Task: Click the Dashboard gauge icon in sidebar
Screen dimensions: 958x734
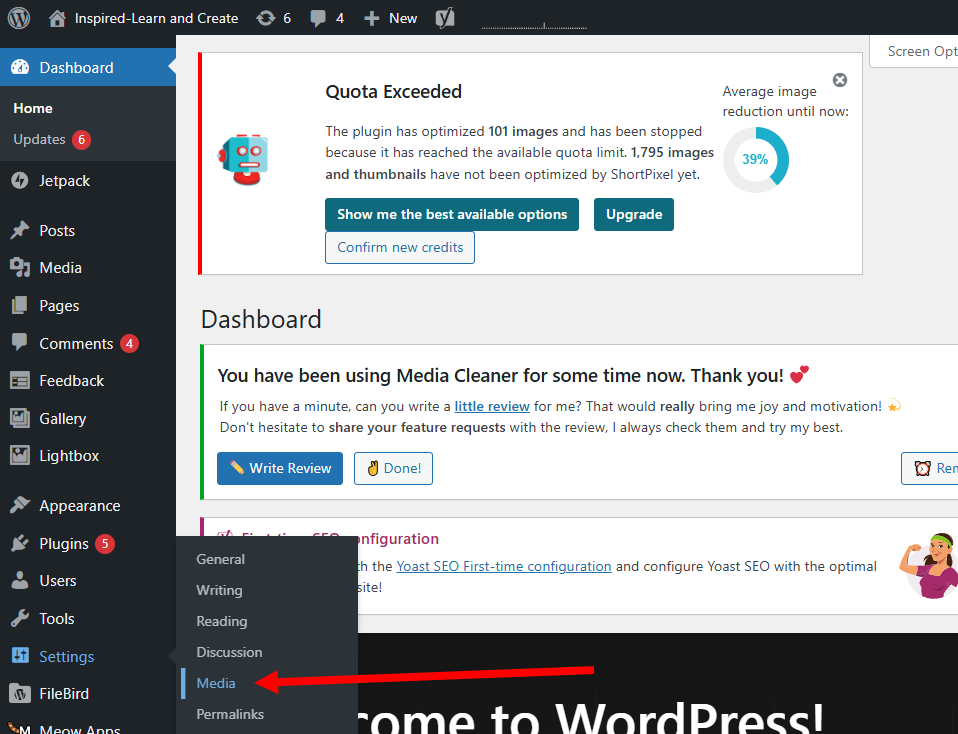Action: tap(20, 67)
